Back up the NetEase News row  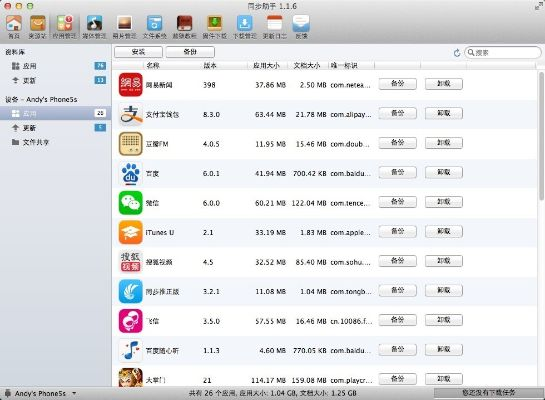398,84
